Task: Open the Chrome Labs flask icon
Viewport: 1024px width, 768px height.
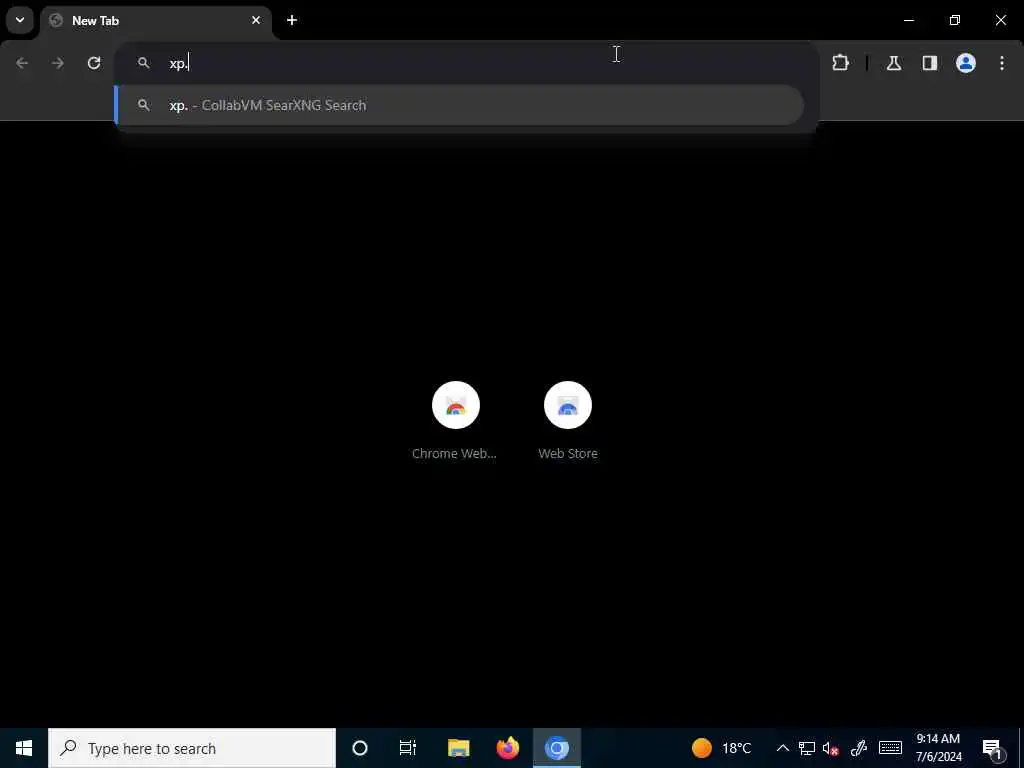Action: coord(894,63)
